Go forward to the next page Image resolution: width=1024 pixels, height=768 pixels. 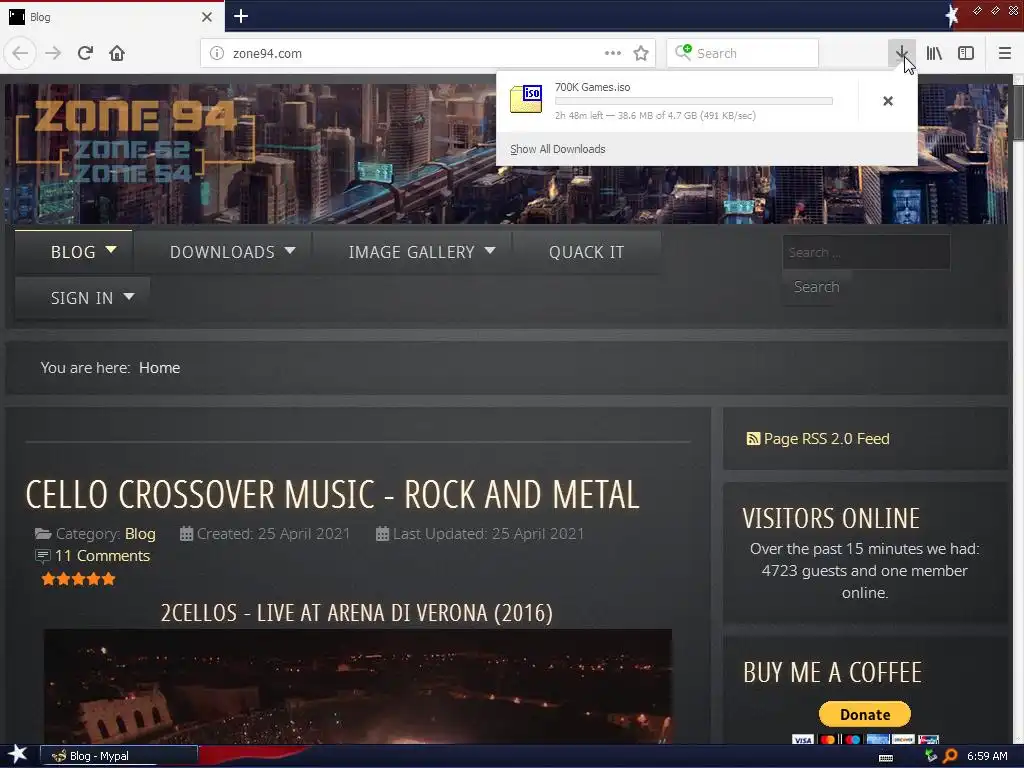pos(53,53)
